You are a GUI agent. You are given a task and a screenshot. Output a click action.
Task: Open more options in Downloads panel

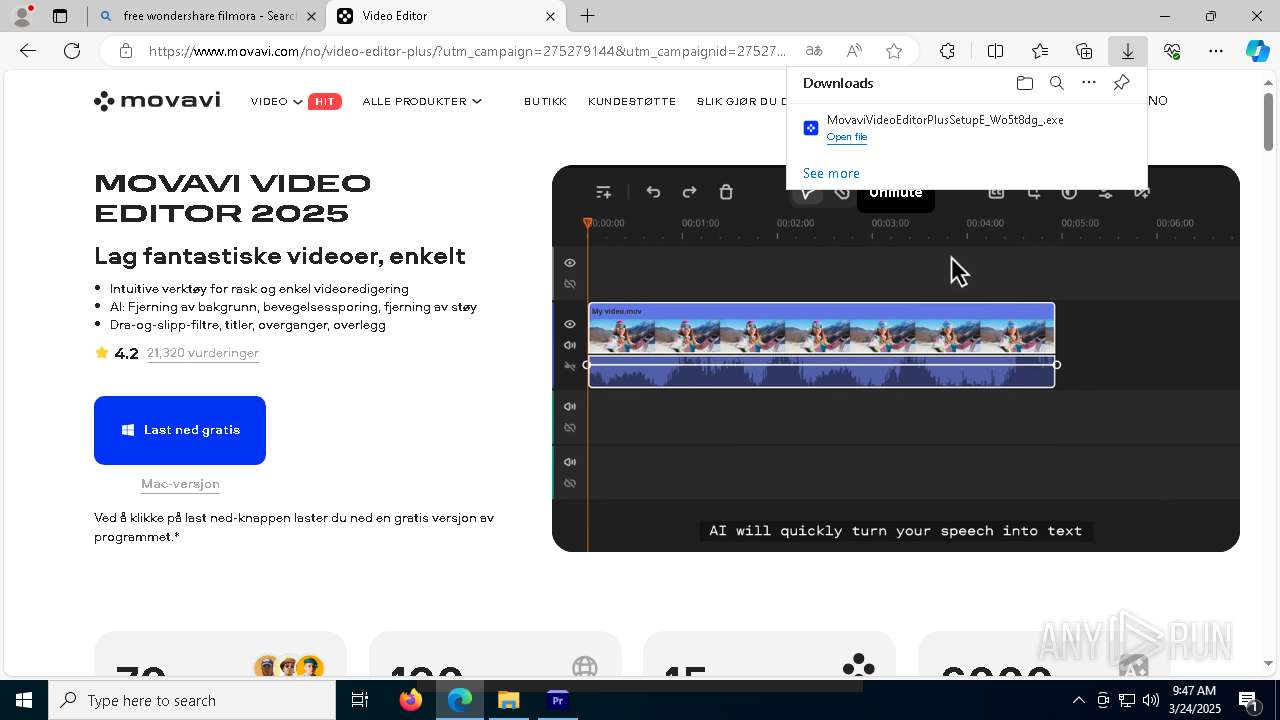click(1089, 83)
